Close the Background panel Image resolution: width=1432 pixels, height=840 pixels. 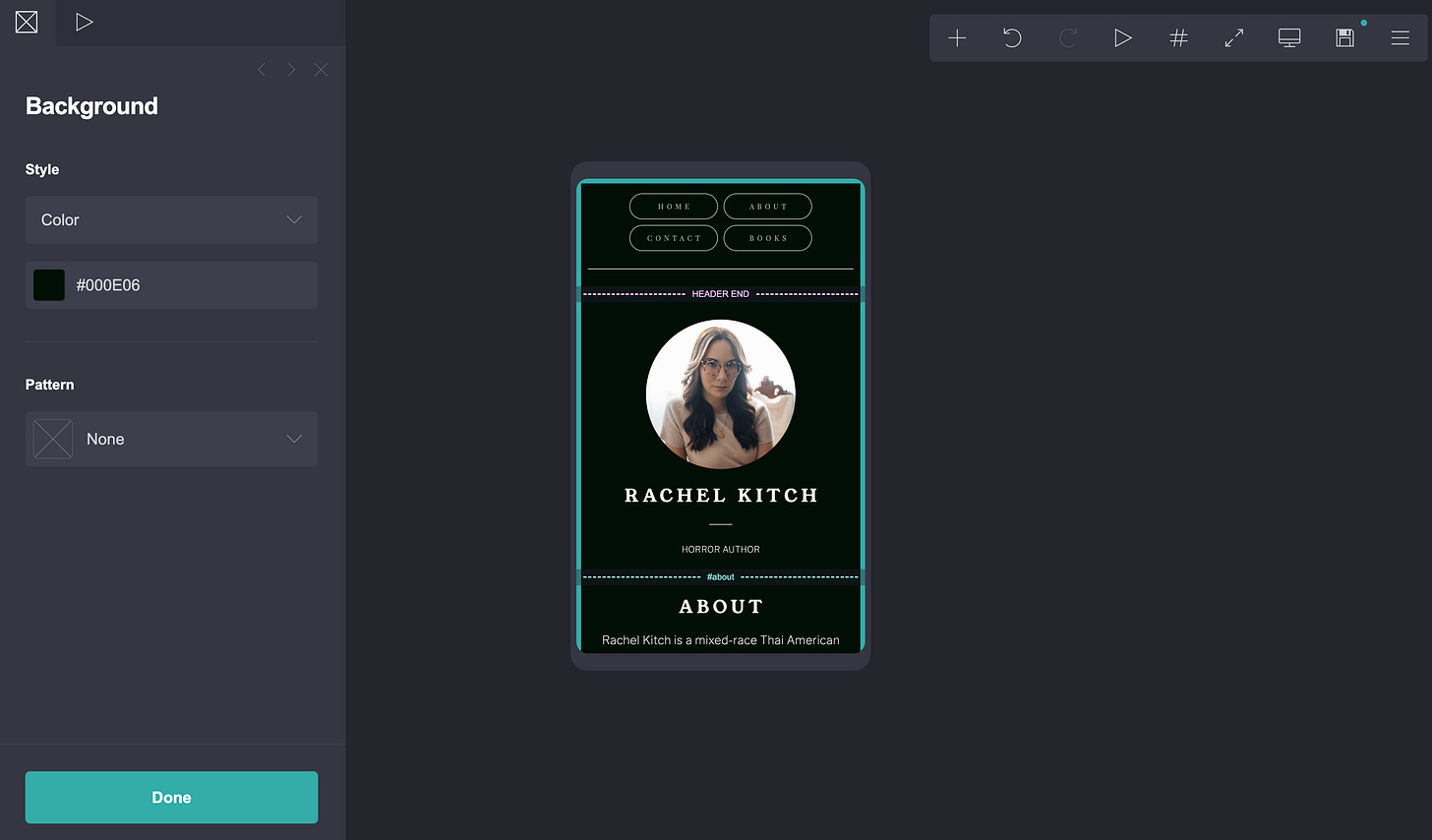click(x=321, y=70)
